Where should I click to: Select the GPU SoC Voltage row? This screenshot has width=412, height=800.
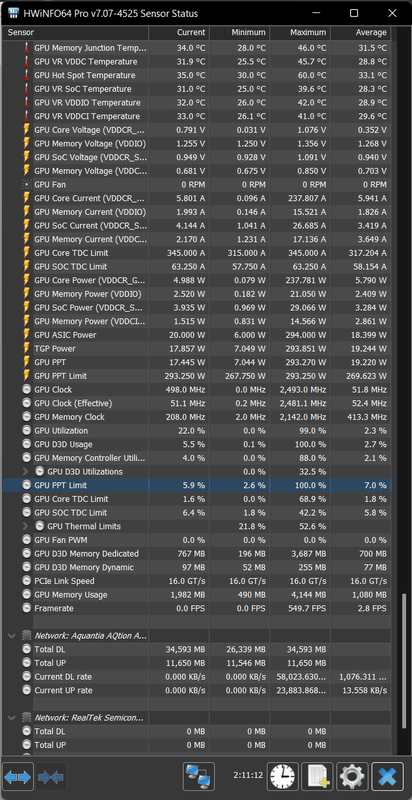click(x=197, y=157)
